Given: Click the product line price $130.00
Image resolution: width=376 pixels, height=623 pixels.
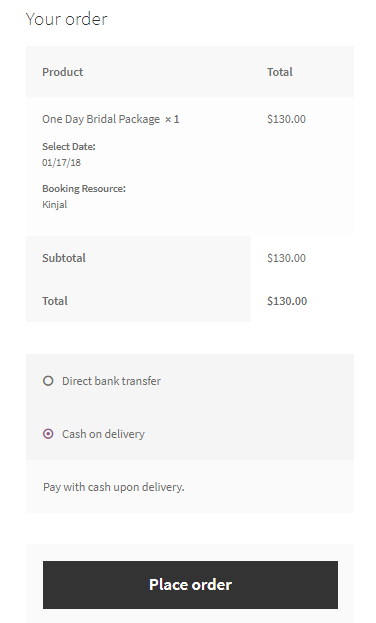Looking at the screenshot, I should coord(287,119).
